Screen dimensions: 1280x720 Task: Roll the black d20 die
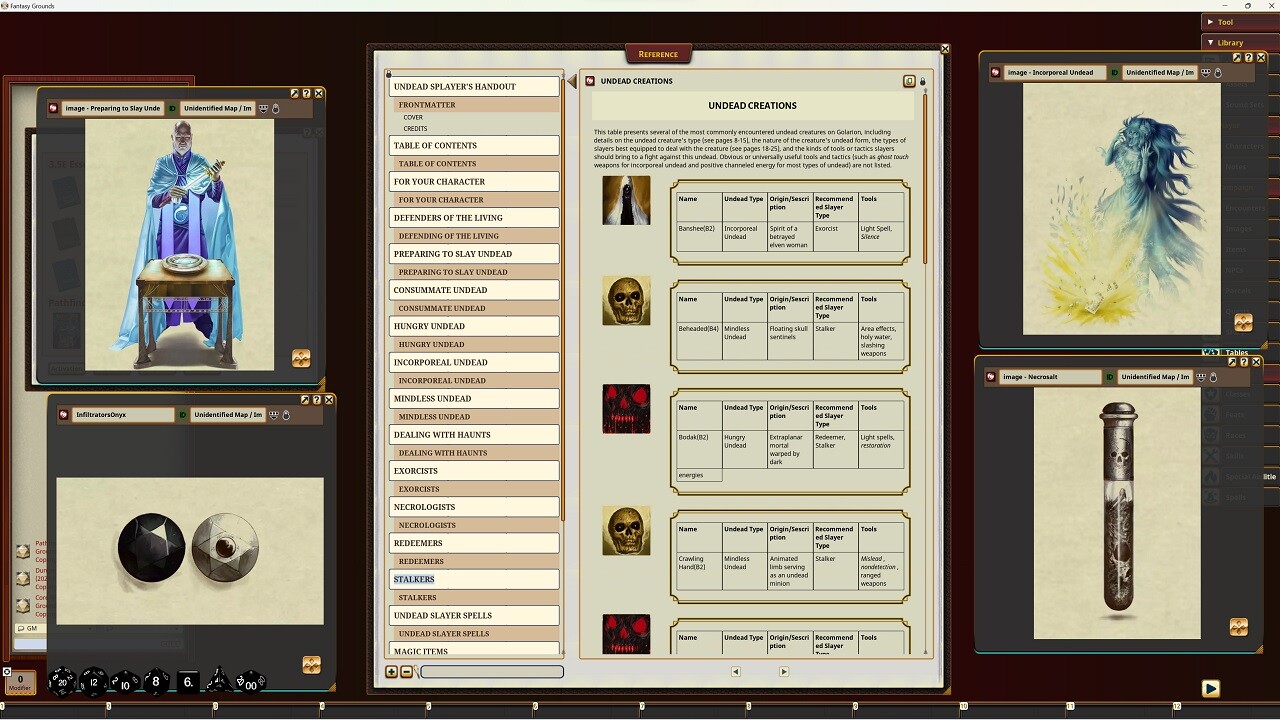tap(62, 683)
